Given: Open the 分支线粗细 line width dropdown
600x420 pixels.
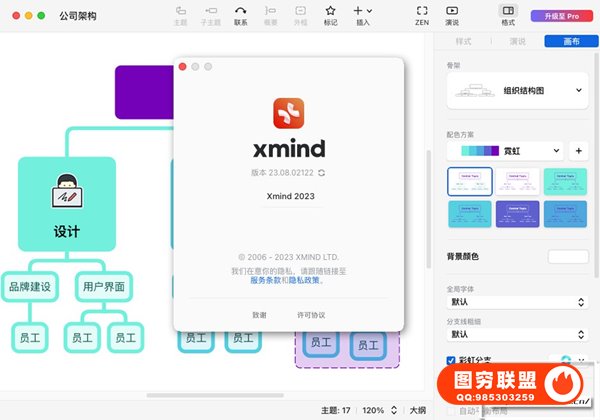Looking at the screenshot, I should coord(516,334).
